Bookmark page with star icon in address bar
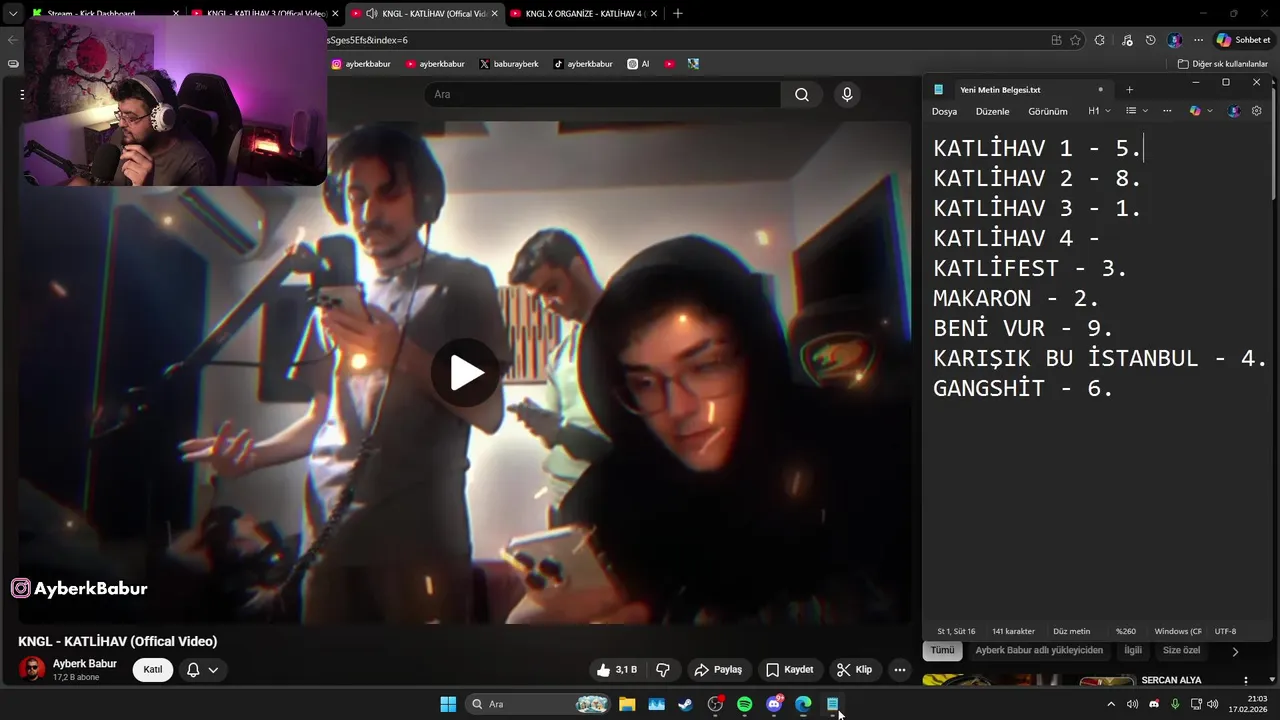The width and height of the screenshot is (1280, 720). click(x=1075, y=40)
